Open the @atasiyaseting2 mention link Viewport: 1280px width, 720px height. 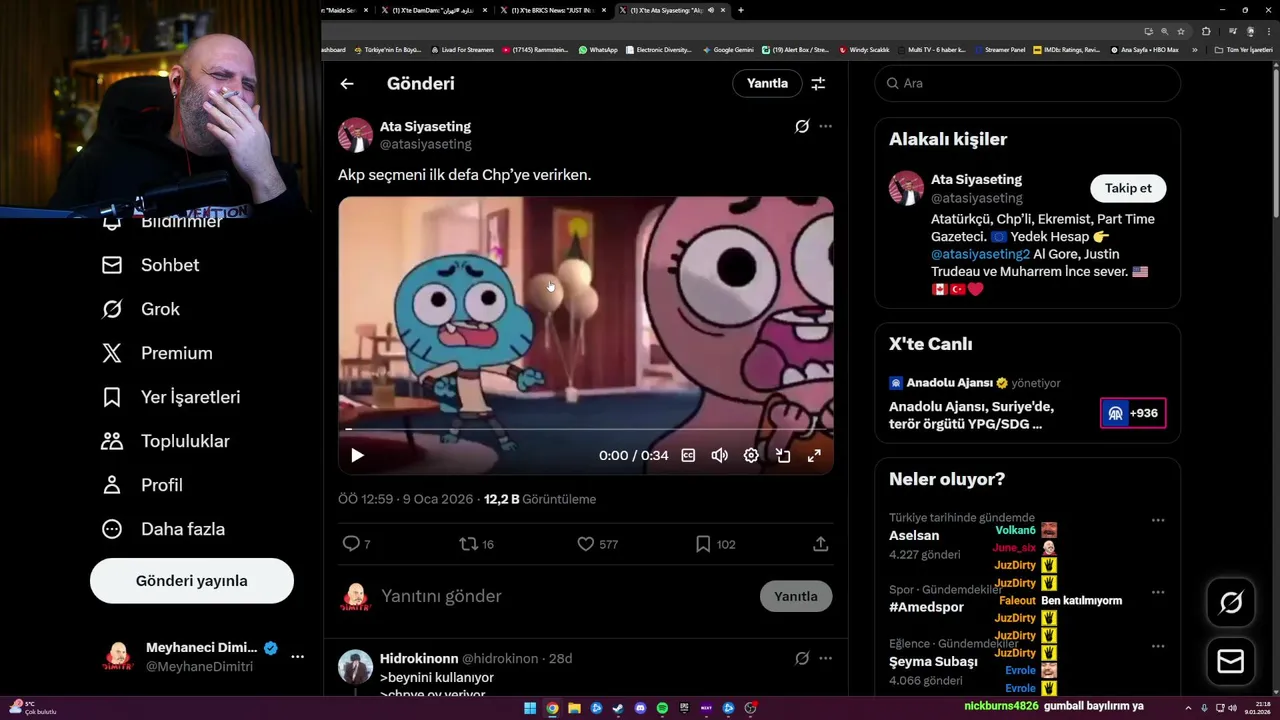(980, 255)
